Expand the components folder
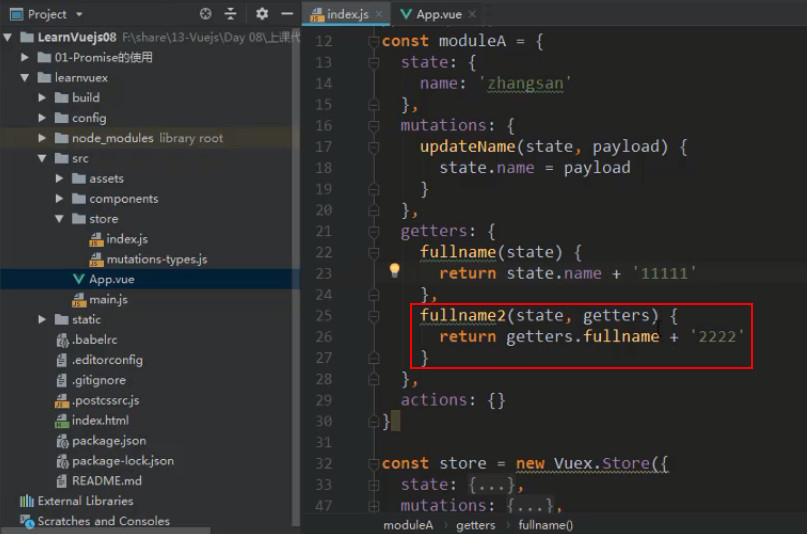This screenshot has height=534, width=807. coord(59,199)
